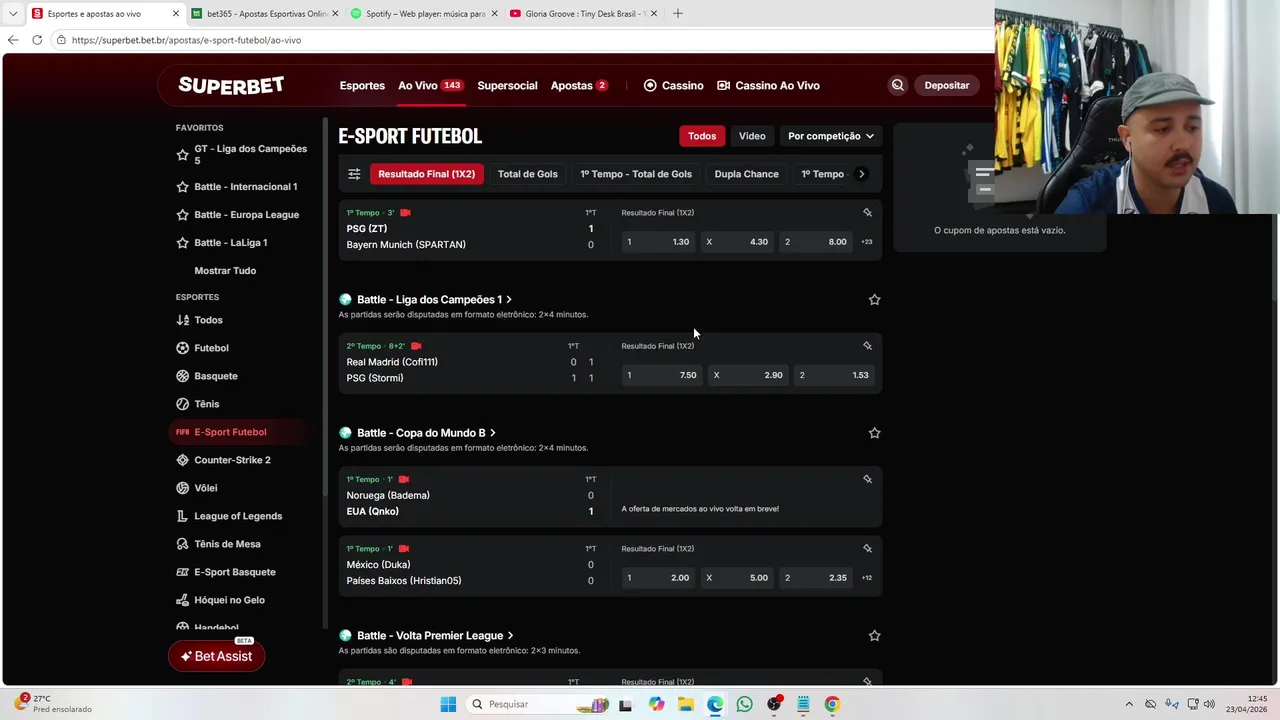1280x720 pixels.
Task: Expand Battle - Volta Premier League chevron
Action: (x=510, y=636)
